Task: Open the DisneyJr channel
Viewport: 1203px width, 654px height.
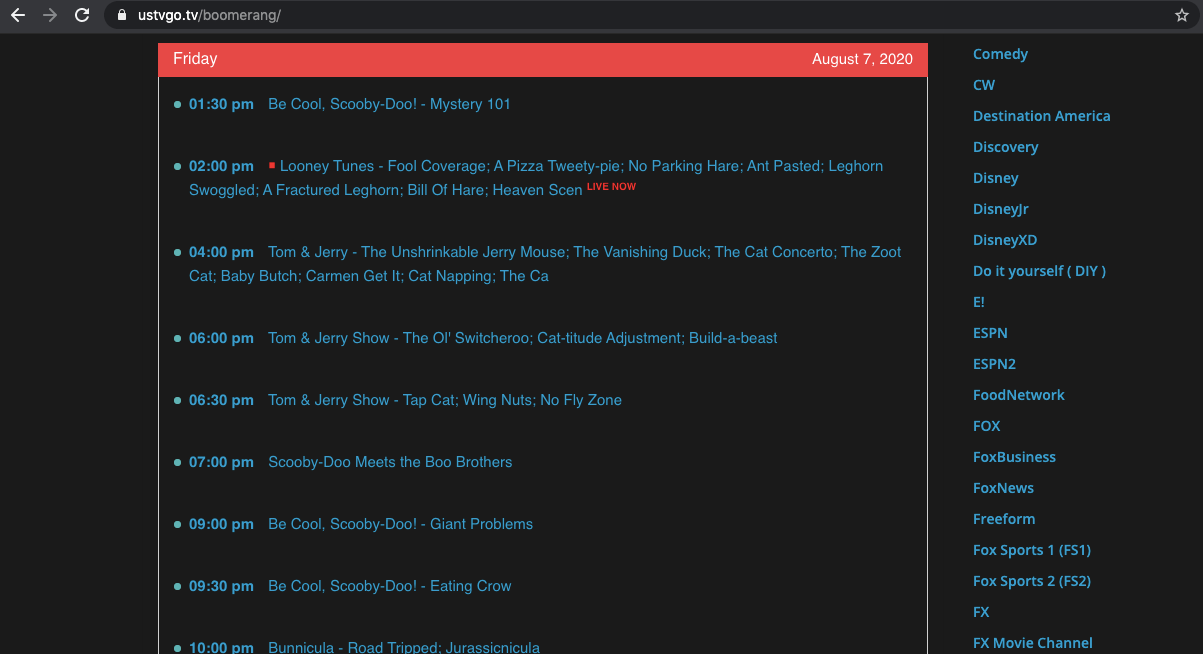Action: (x=1000, y=209)
